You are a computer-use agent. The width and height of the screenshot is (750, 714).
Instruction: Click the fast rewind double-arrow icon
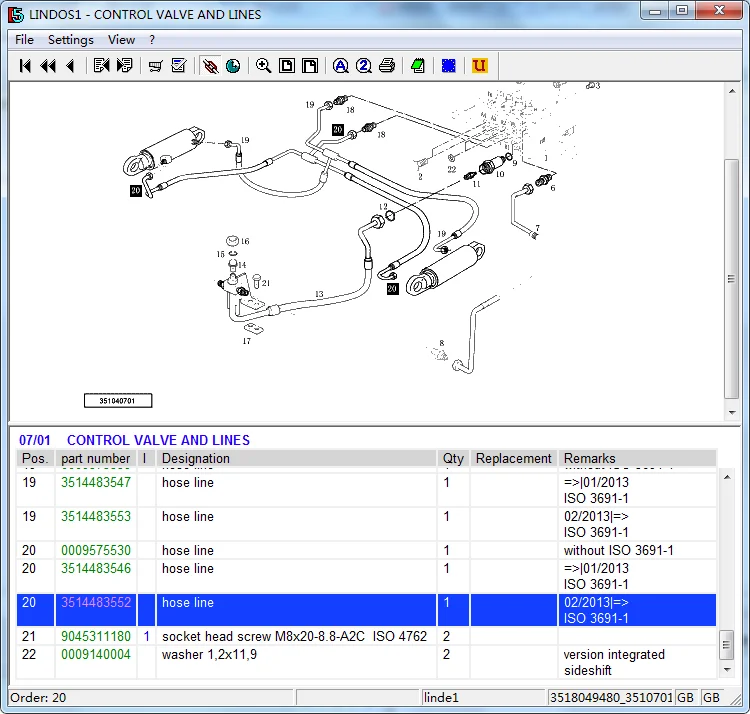pyautogui.click(x=47, y=66)
